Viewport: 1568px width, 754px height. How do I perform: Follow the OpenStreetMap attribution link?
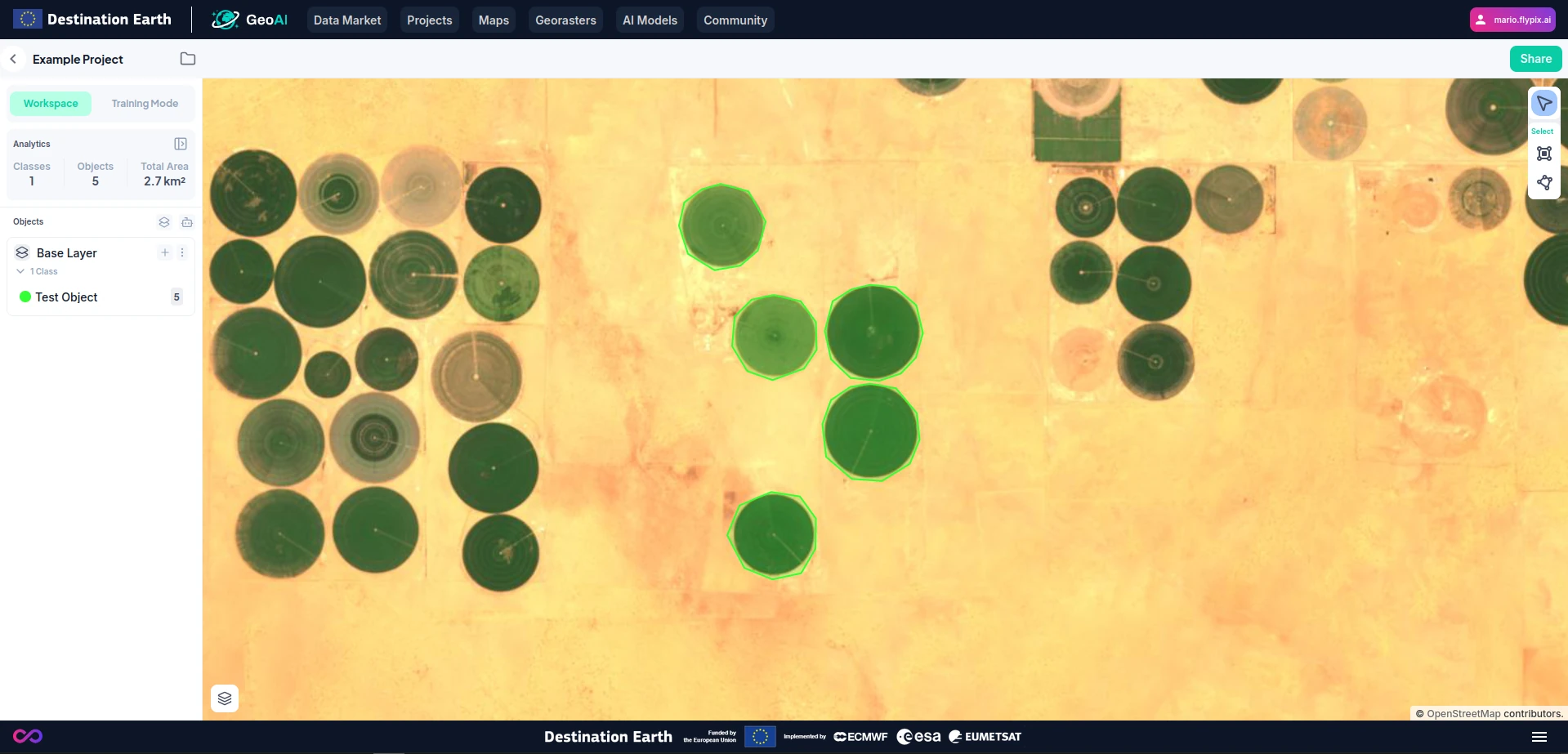point(1463,714)
